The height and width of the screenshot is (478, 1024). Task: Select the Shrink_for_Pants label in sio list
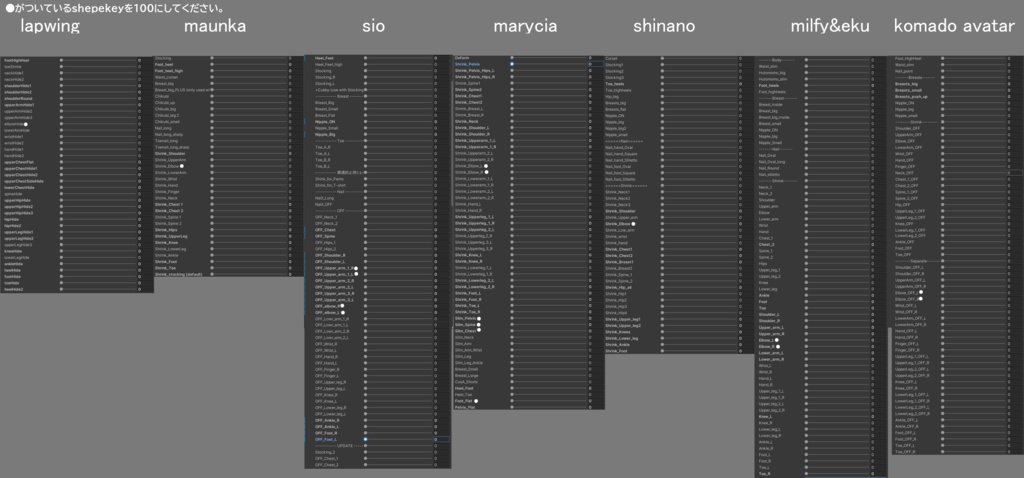click(329, 178)
